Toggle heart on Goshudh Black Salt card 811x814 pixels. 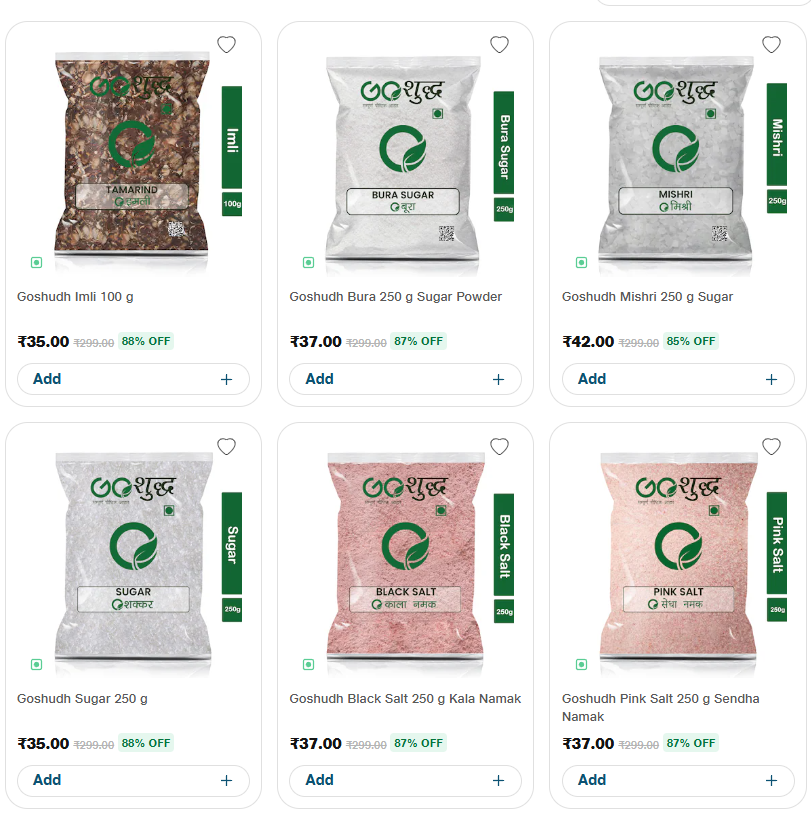[499, 446]
